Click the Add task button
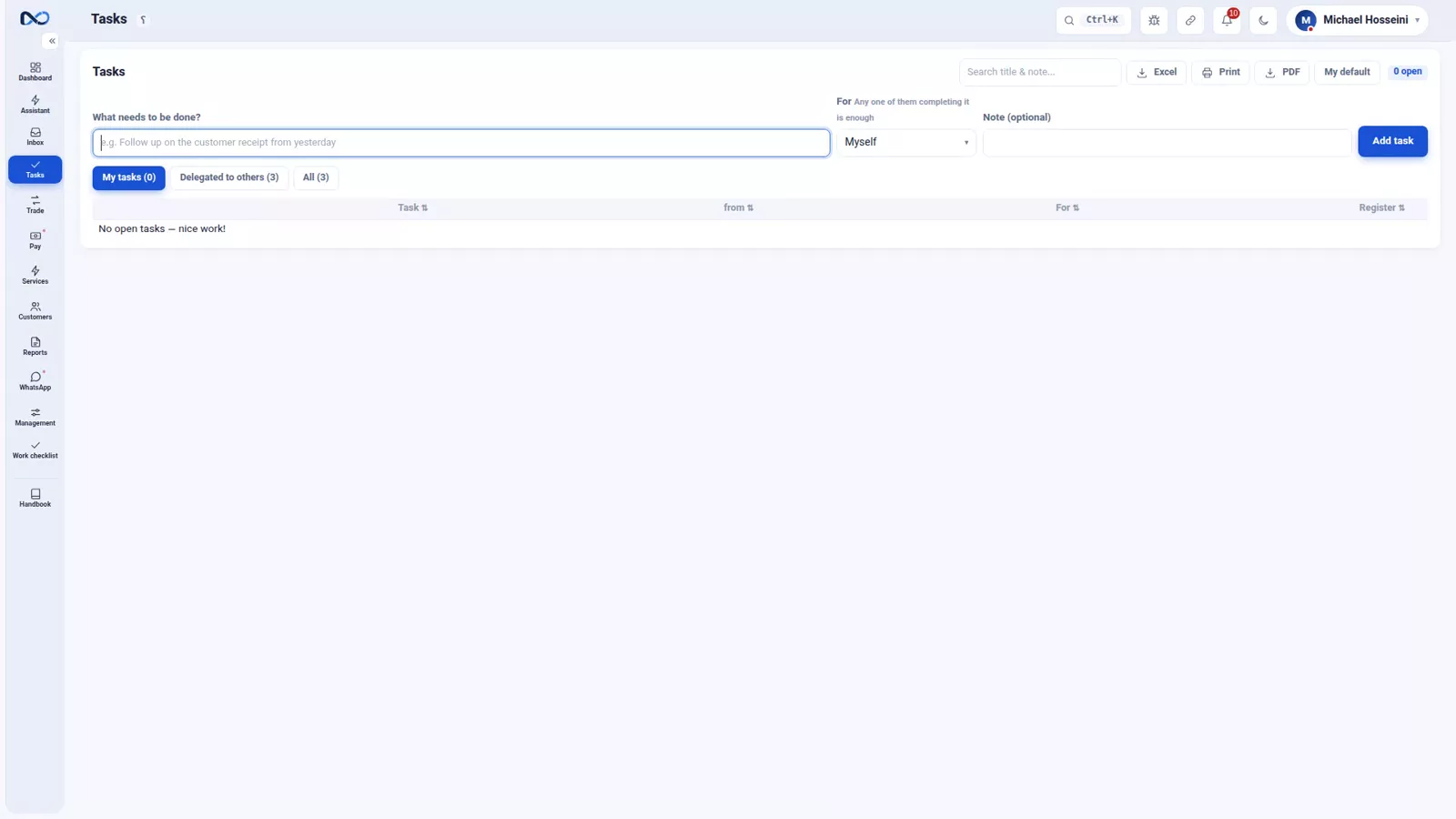The height and width of the screenshot is (819, 1456). 1392,141
